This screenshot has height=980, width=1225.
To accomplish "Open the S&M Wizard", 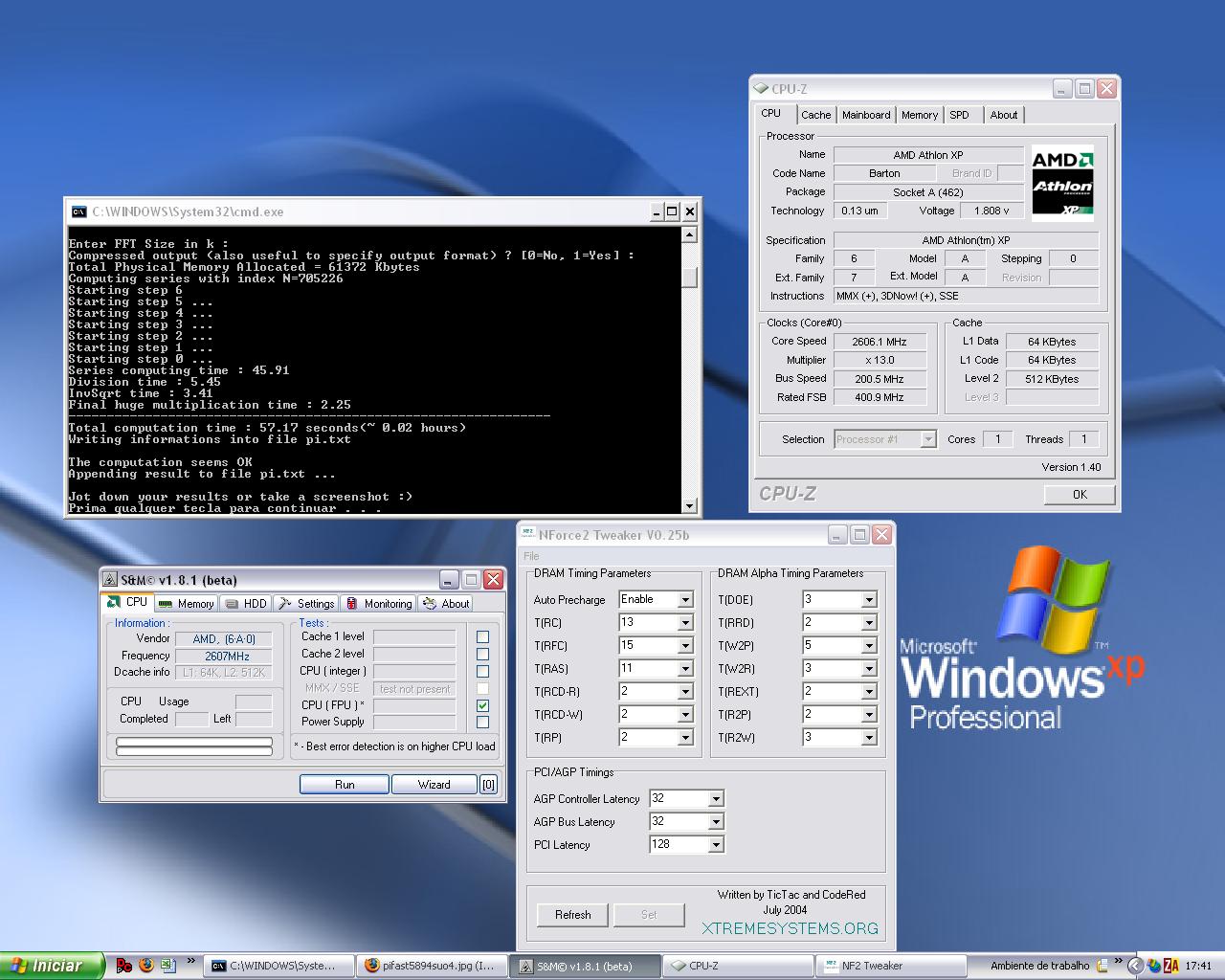I will tap(434, 784).
